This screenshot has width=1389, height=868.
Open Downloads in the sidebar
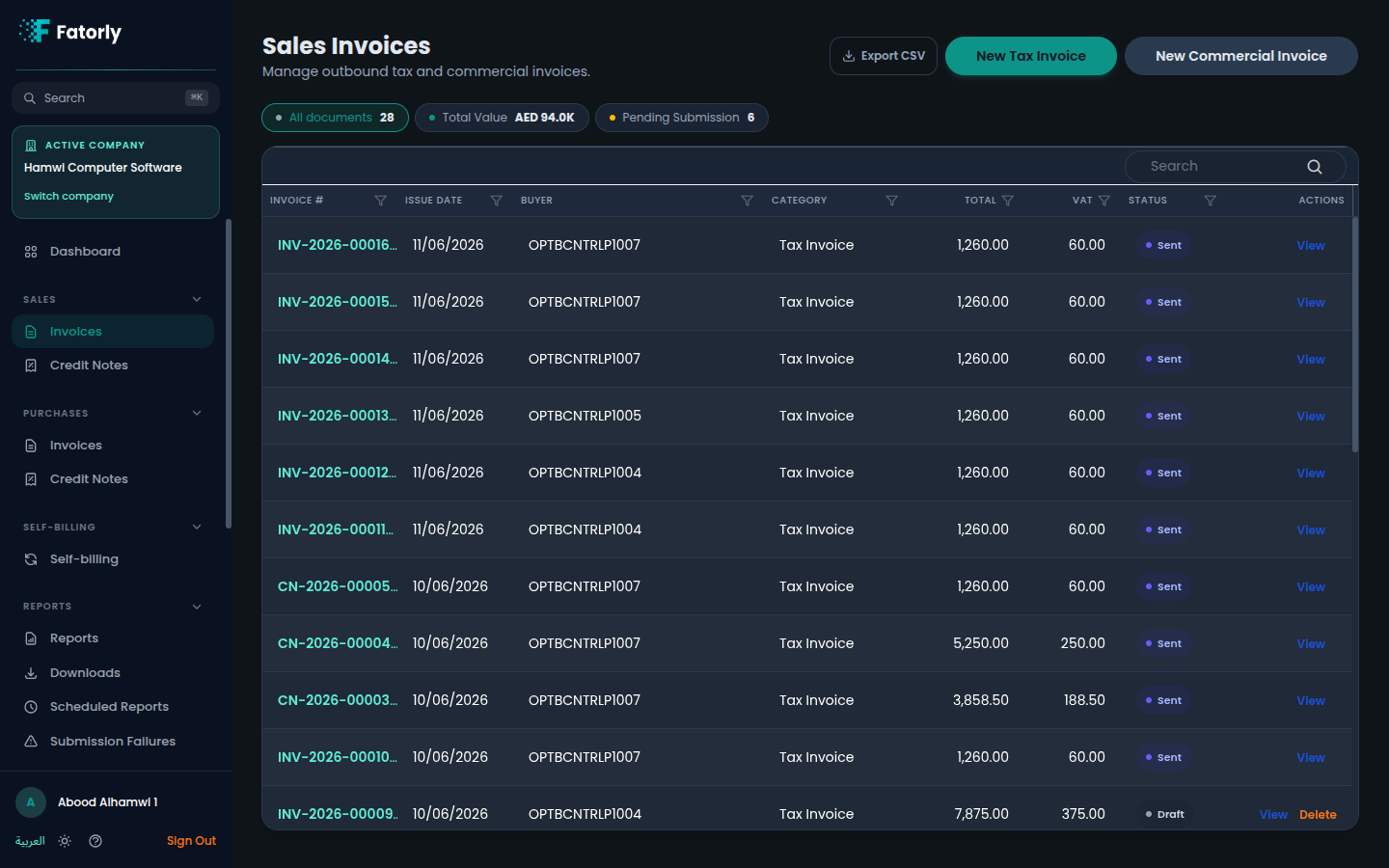113,673
